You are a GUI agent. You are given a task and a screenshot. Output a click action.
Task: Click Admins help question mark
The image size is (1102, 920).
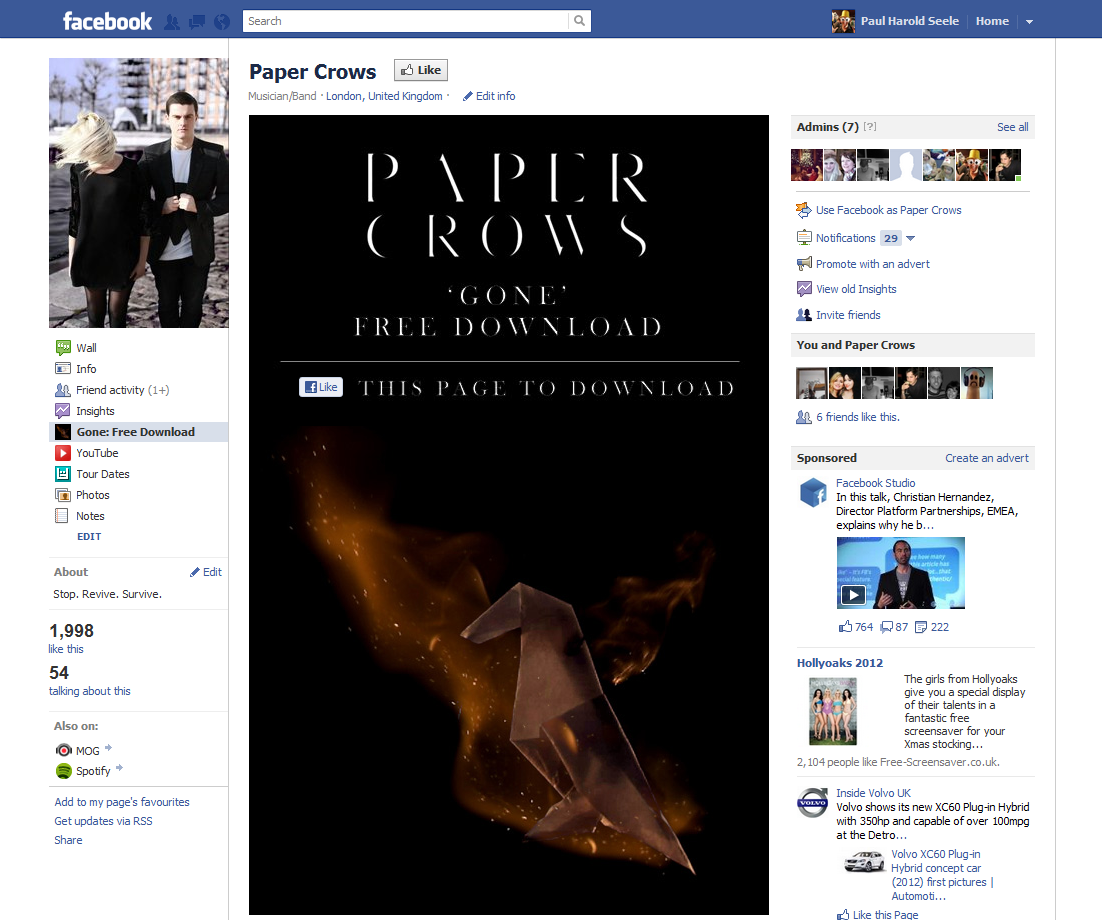(x=870, y=127)
